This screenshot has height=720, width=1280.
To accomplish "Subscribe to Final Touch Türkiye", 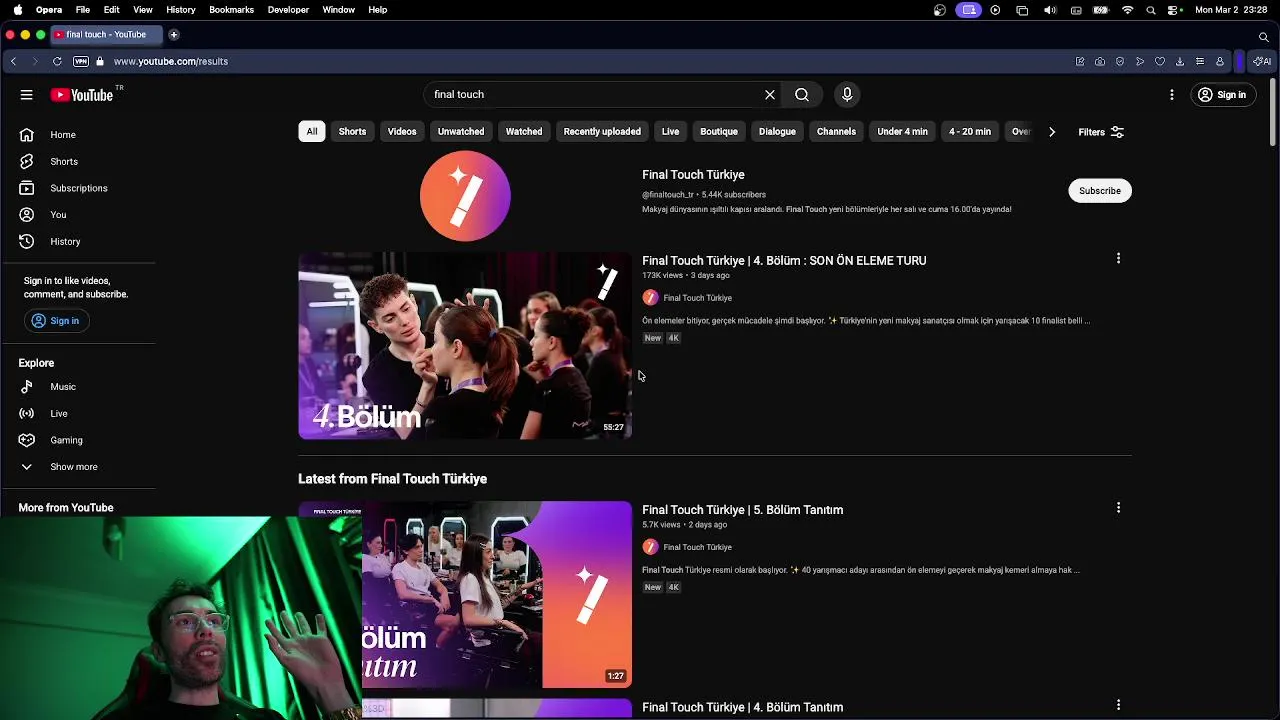I will (1100, 191).
